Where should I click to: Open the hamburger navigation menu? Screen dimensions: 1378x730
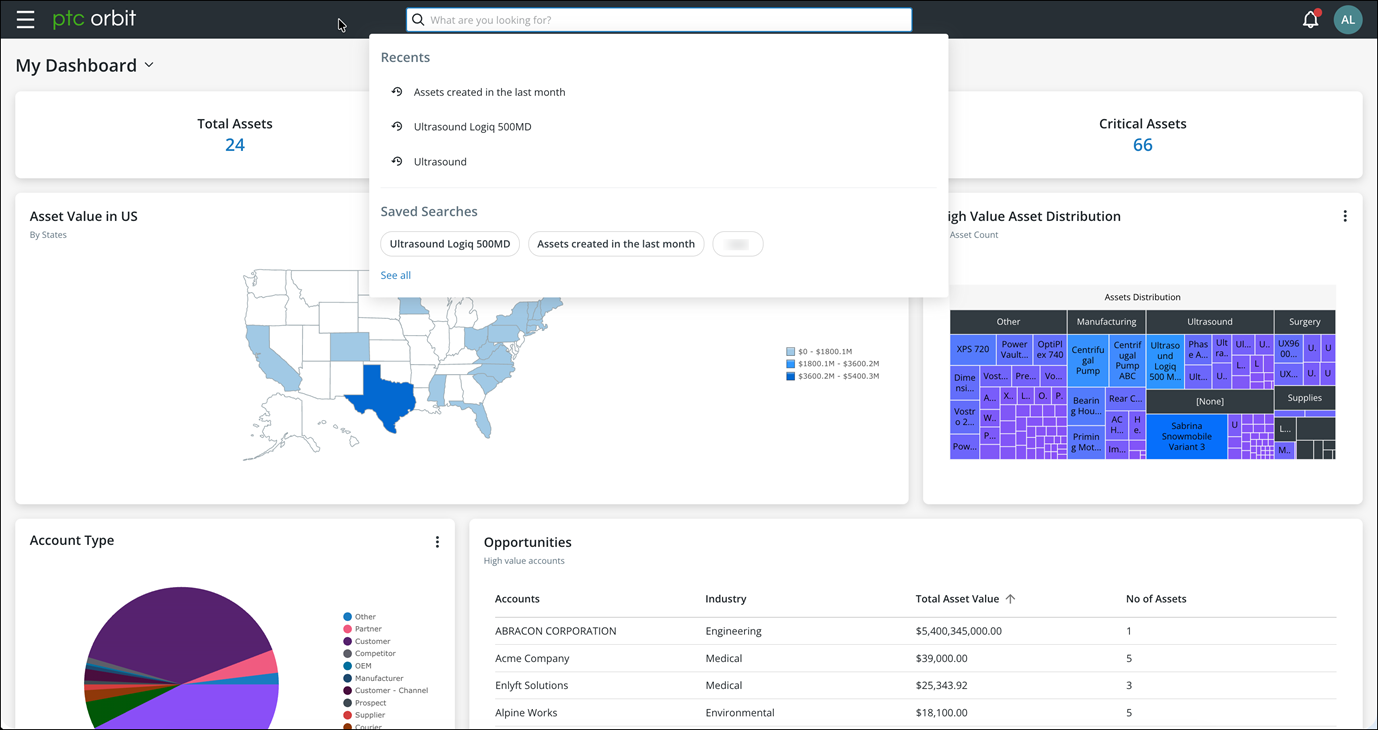25,19
